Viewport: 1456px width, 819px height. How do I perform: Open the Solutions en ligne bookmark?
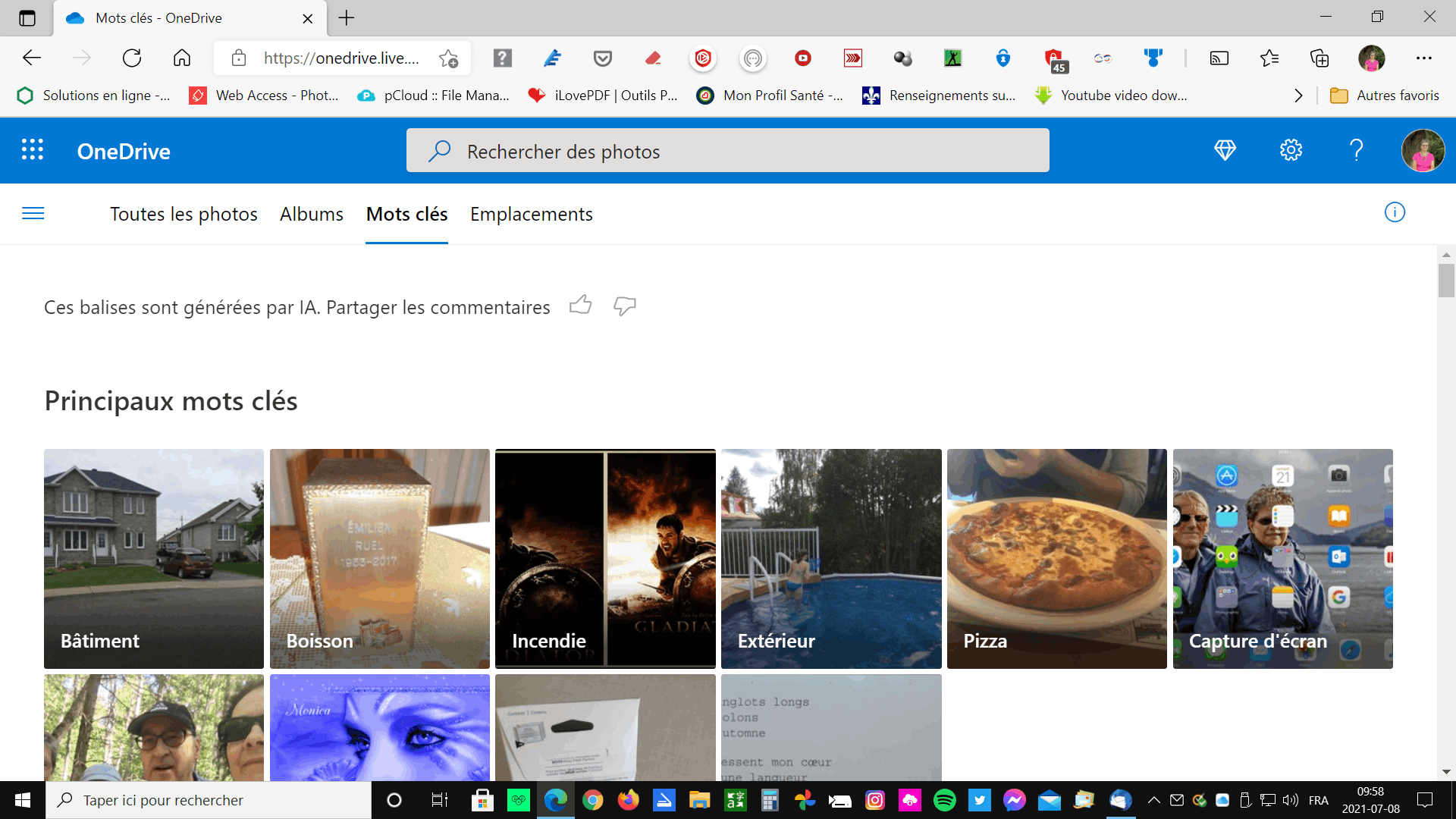94,96
